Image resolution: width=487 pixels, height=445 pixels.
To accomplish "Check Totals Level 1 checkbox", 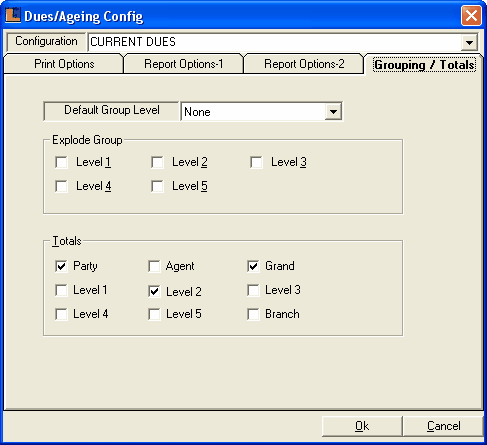I will pyautogui.click(x=61, y=290).
